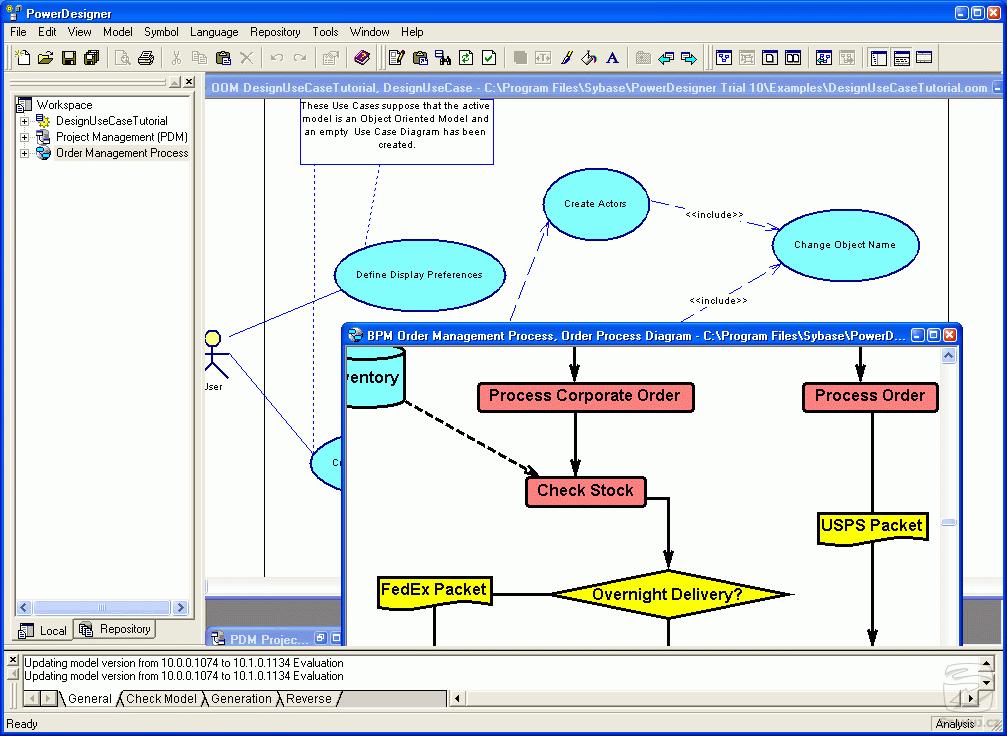Expand the DesignUseCaseTutorial tree node
The image size is (1007, 736).
24,121
